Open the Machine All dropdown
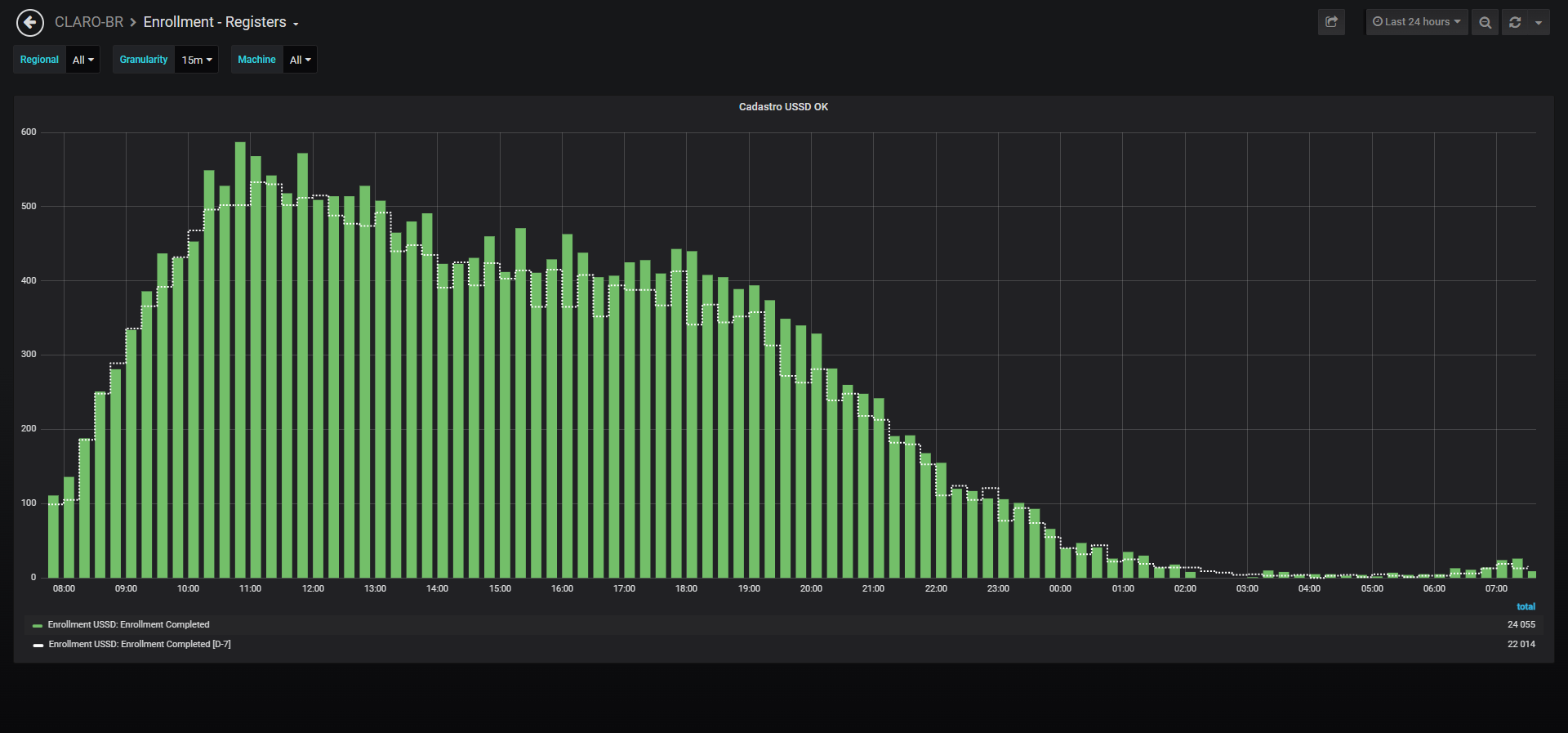Viewport: 1568px width, 733px height. tap(300, 60)
